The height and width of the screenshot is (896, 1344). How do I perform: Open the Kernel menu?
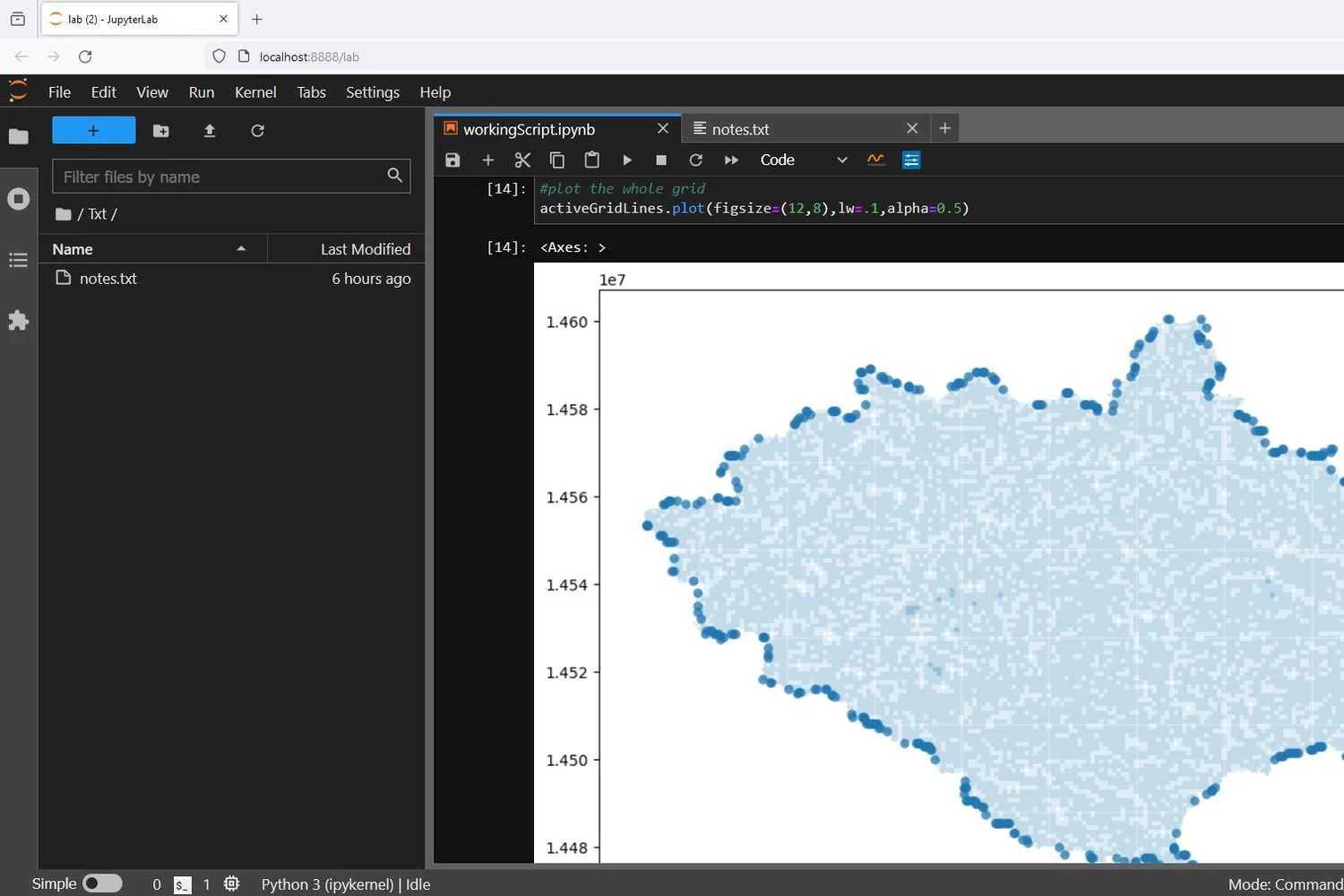(x=255, y=92)
